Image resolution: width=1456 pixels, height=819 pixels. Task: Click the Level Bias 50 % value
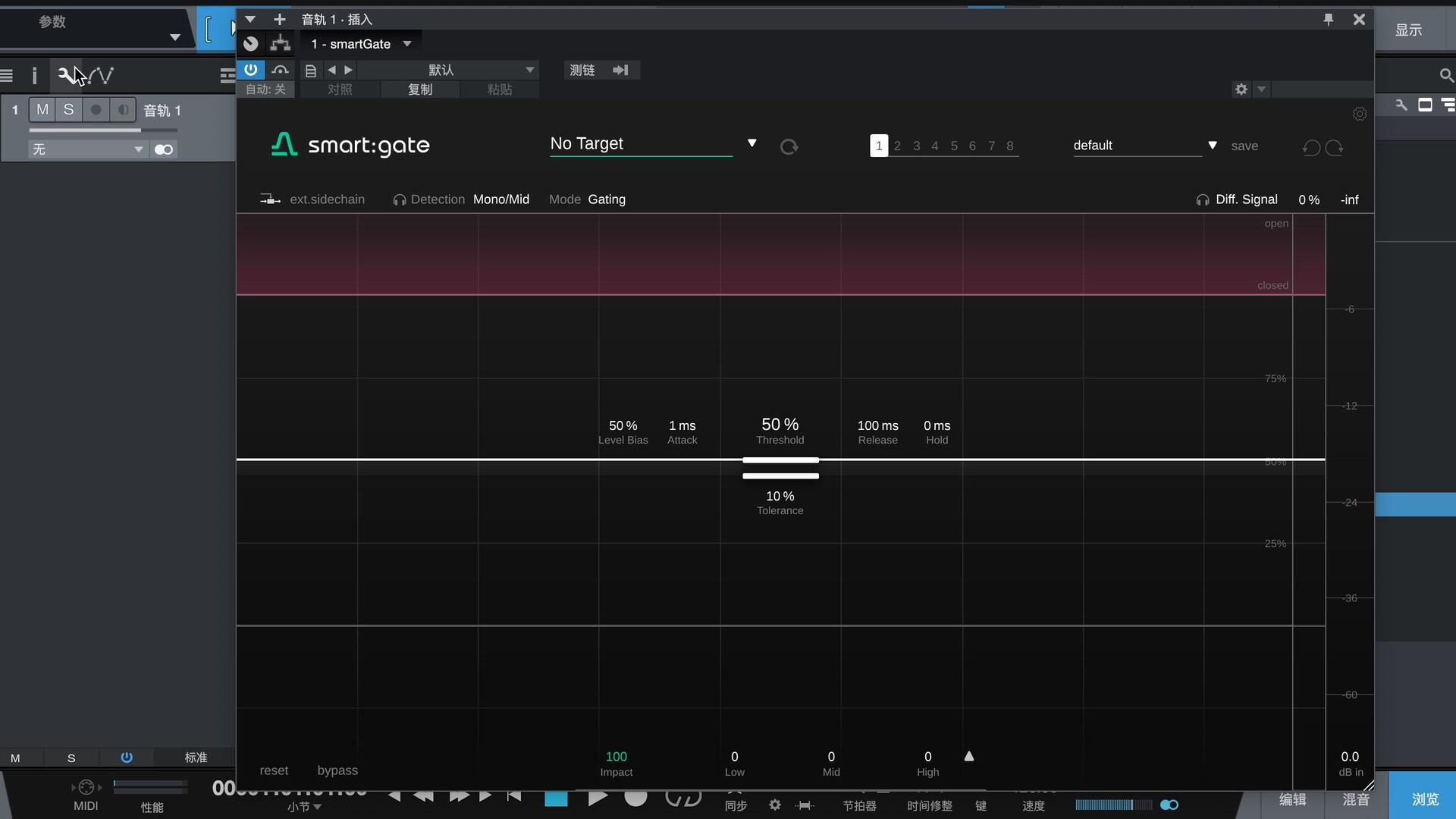click(623, 425)
